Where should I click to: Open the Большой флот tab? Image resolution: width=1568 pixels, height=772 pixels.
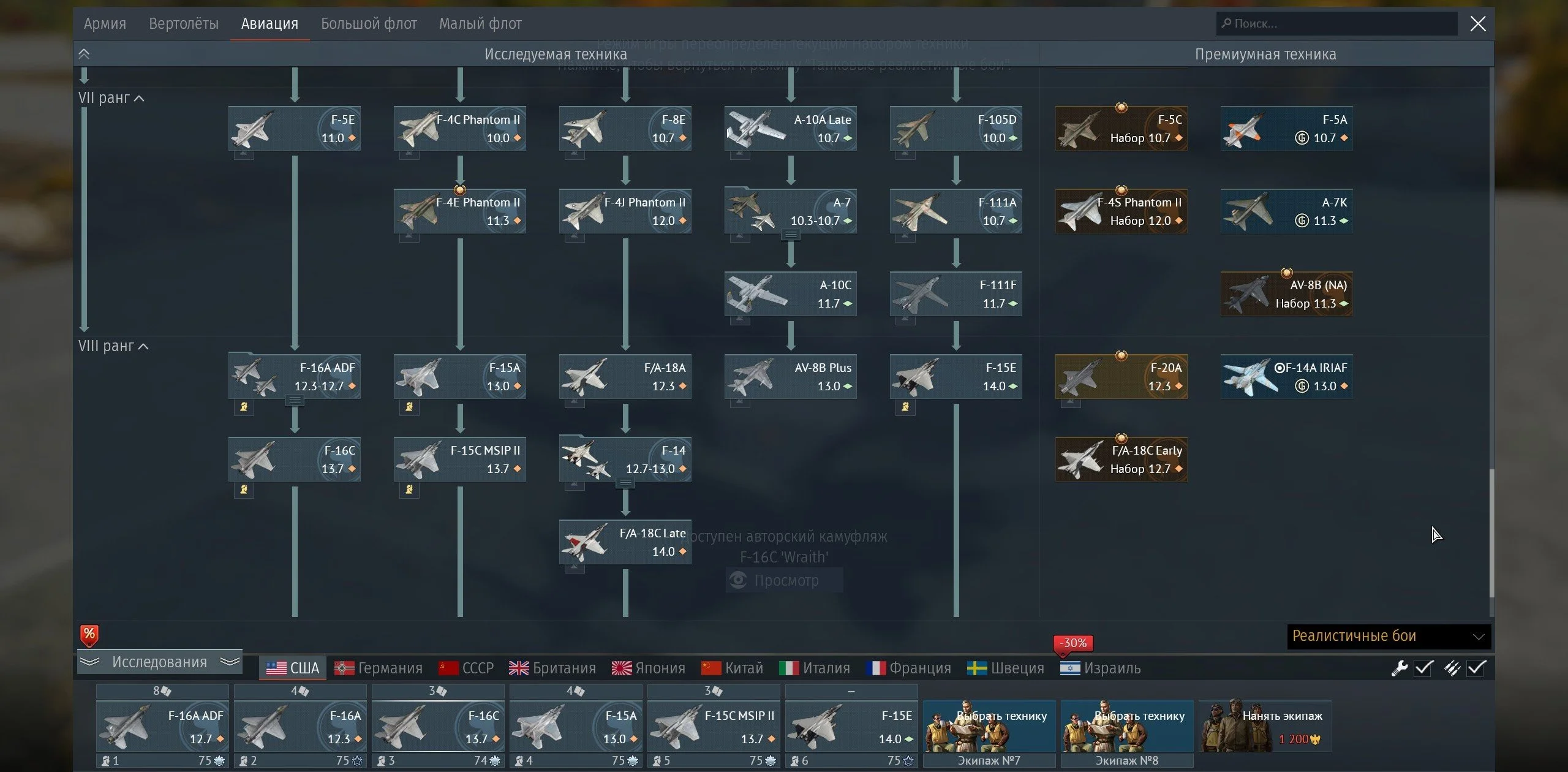pyautogui.click(x=369, y=23)
